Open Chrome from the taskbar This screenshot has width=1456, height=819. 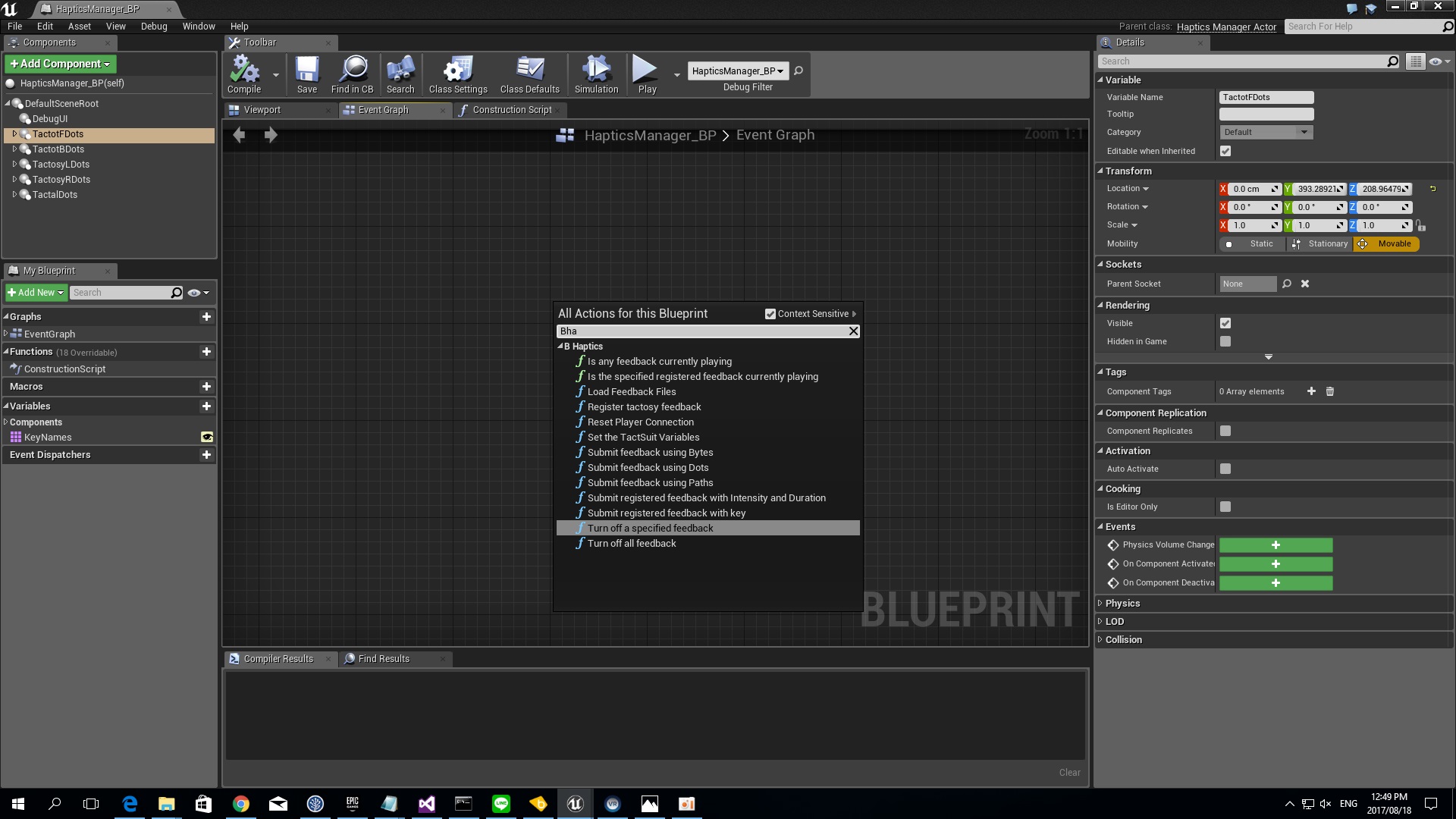pyautogui.click(x=241, y=803)
